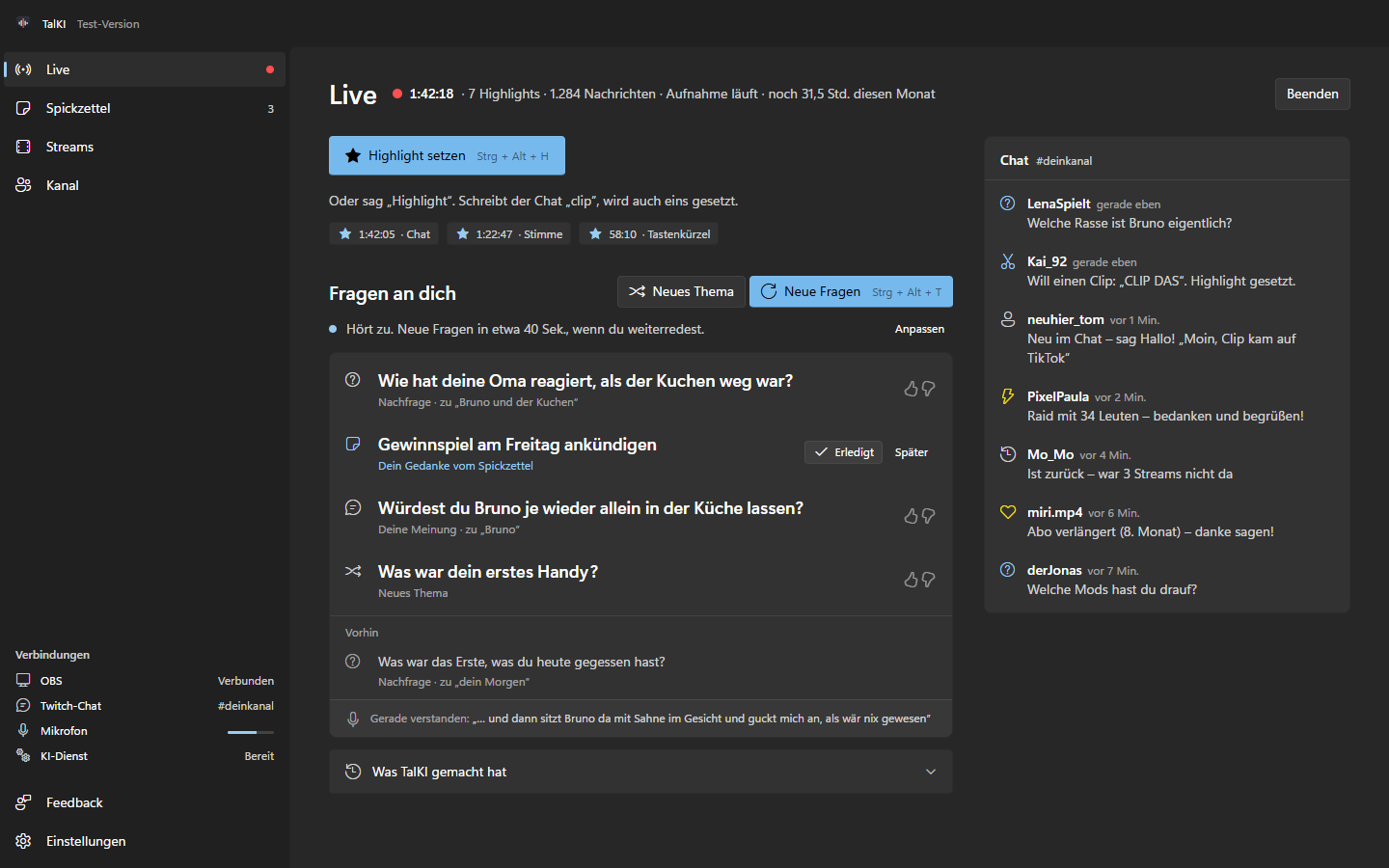This screenshot has height=868, width=1389.
Task: Click KI-Dienst status Bereit
Action: tap(259, 756)
